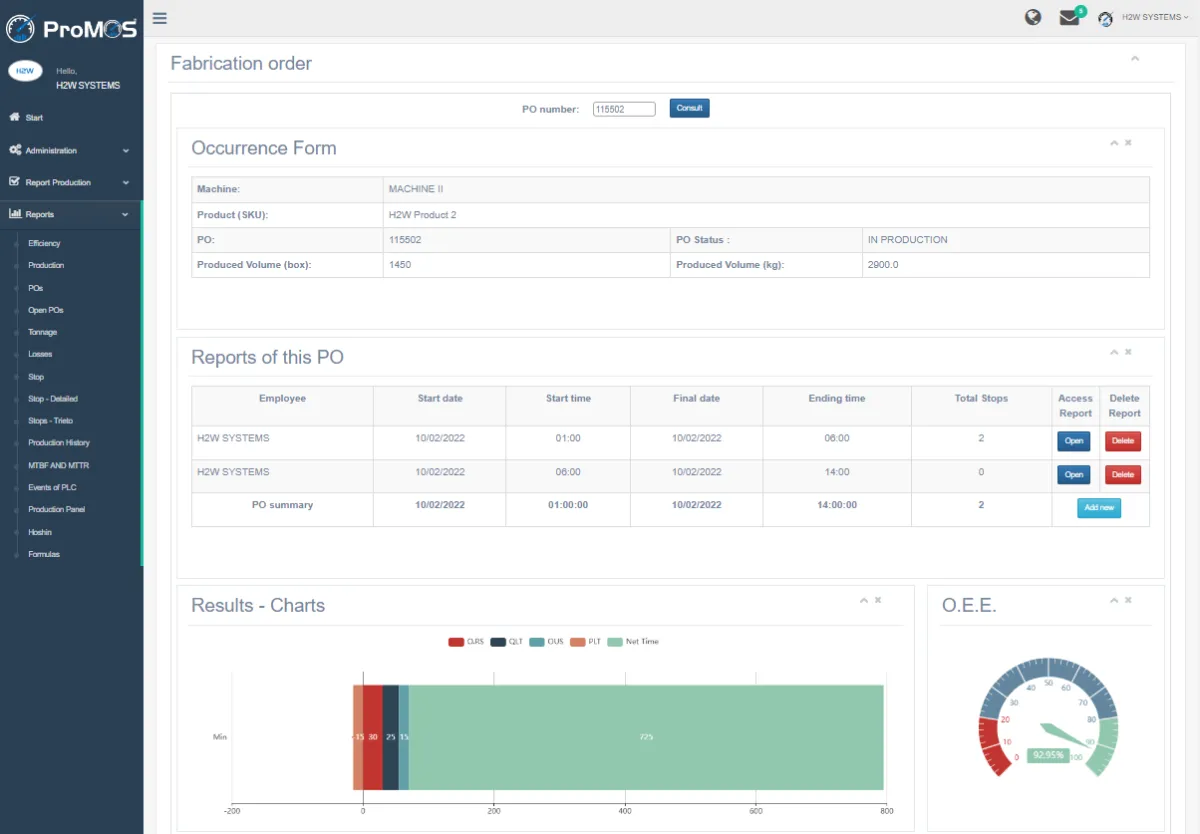Toggle CLRS series in chart legend
This screenshot has width=1200, height=834.
[x=466, y=642]
